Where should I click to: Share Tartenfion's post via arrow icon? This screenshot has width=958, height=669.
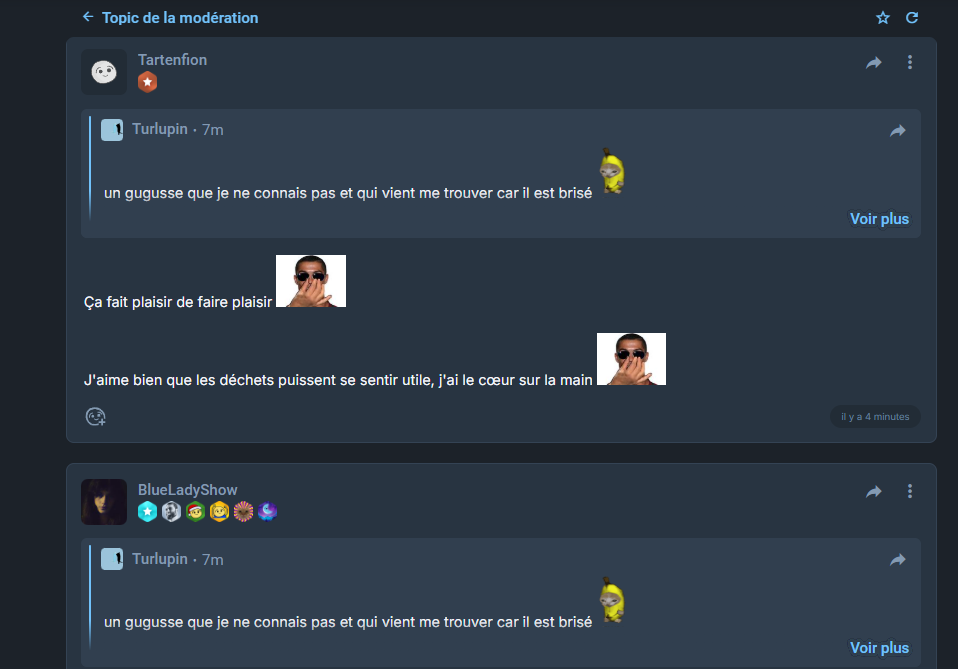(874, 62)
